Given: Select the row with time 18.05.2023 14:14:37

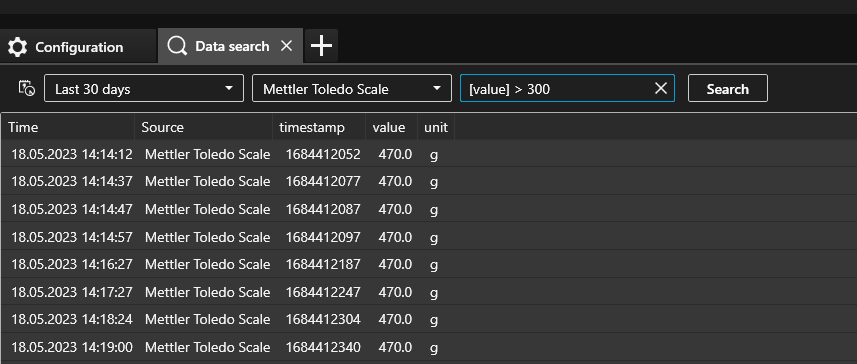Looking at the screenshot, I should (429, 181).
